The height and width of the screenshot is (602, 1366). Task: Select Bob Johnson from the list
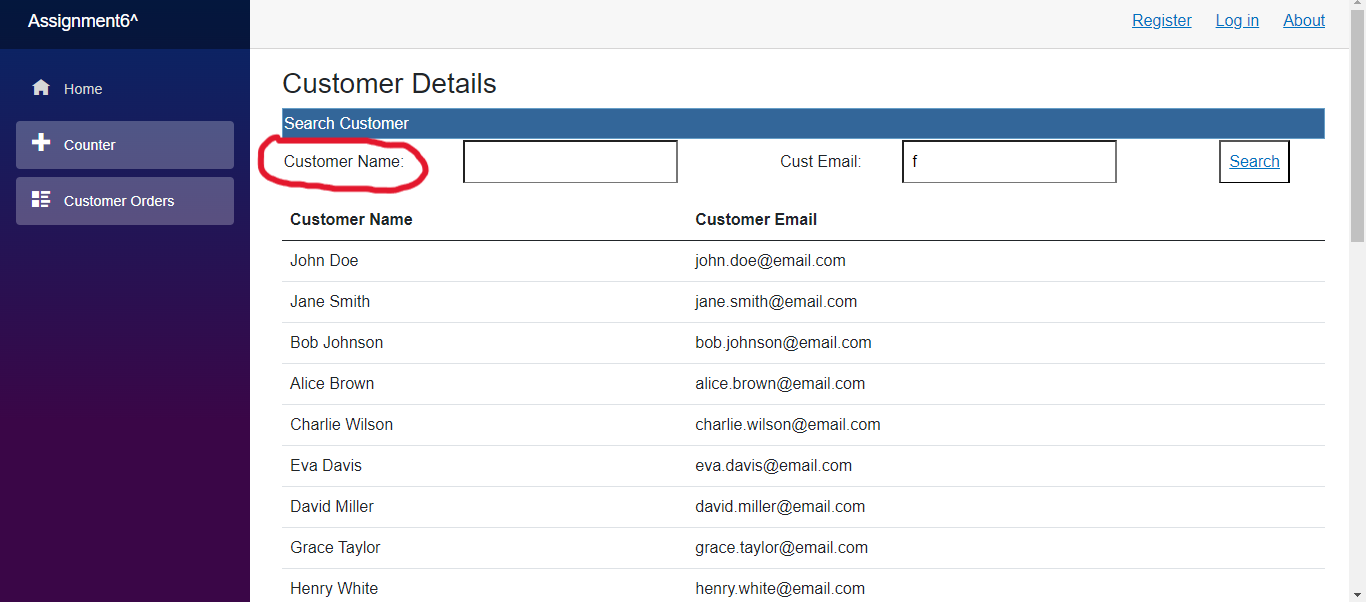click(x=336, y=342)
